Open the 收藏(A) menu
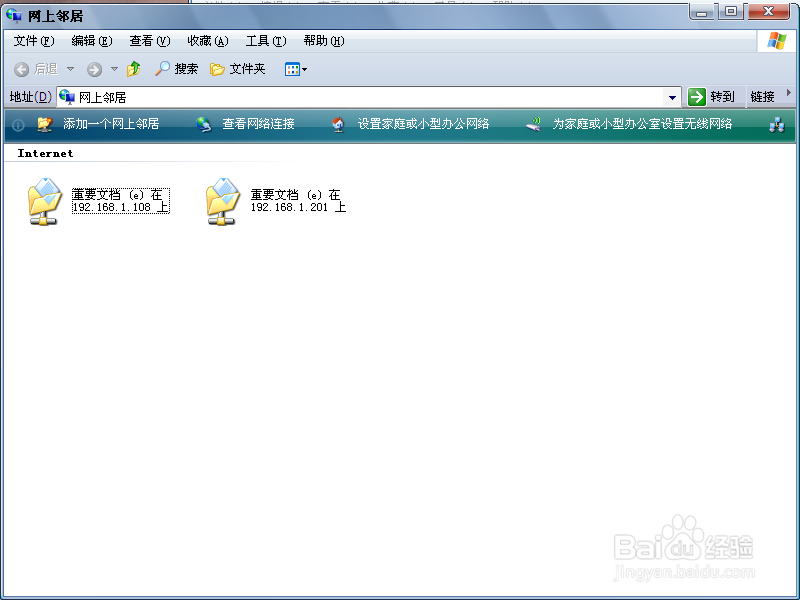Screen dimensions: 800x600 (x=208, y=41)
